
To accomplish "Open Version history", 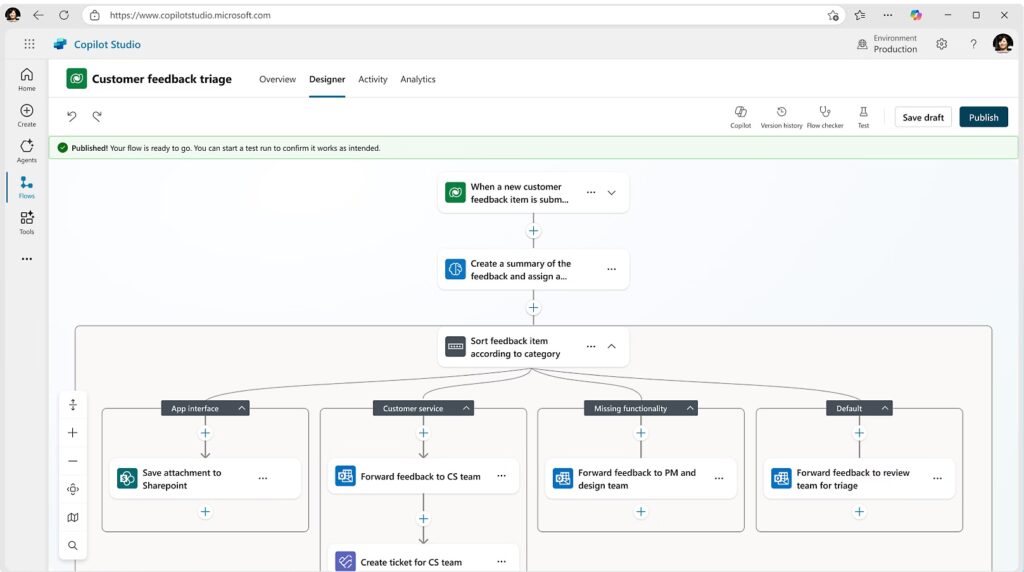I will pos(781,113).
